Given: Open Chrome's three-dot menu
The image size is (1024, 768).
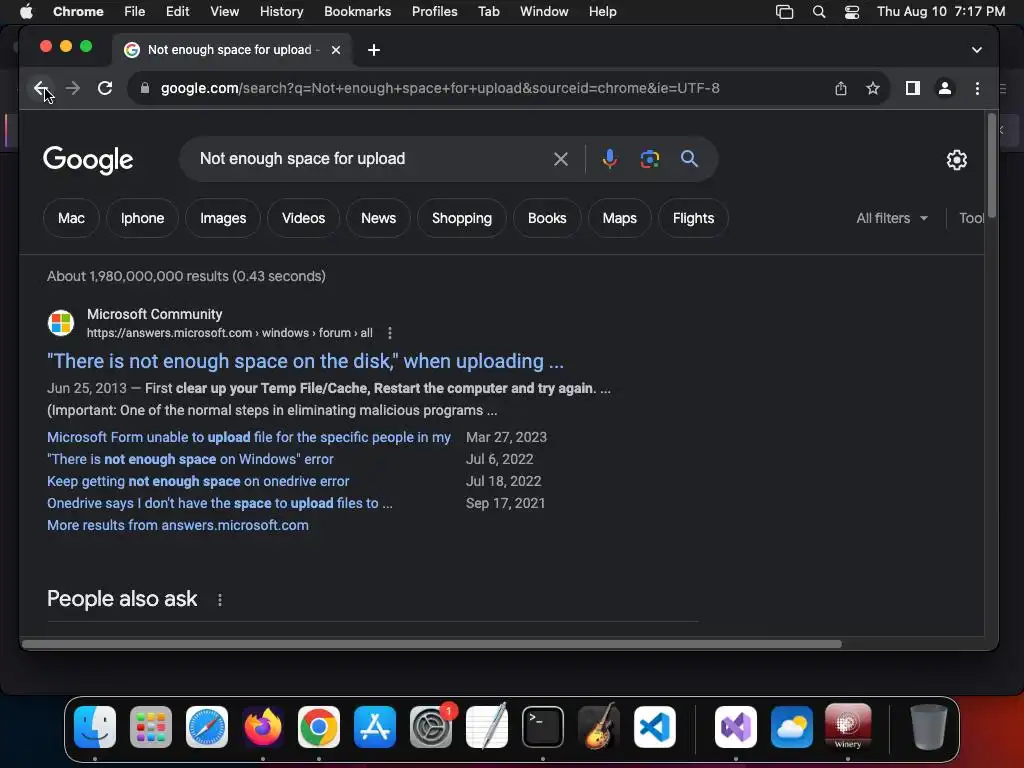Looking at the screenshot, I should 977,88.
